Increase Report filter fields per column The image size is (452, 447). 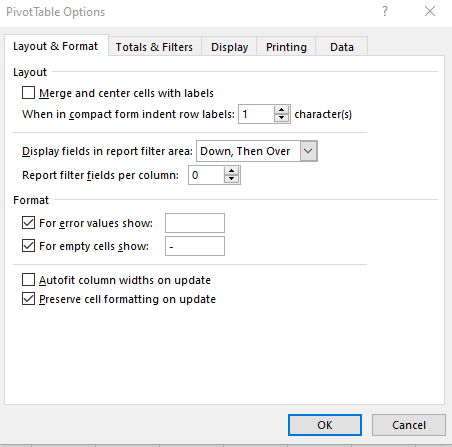(x=231, y=171)
